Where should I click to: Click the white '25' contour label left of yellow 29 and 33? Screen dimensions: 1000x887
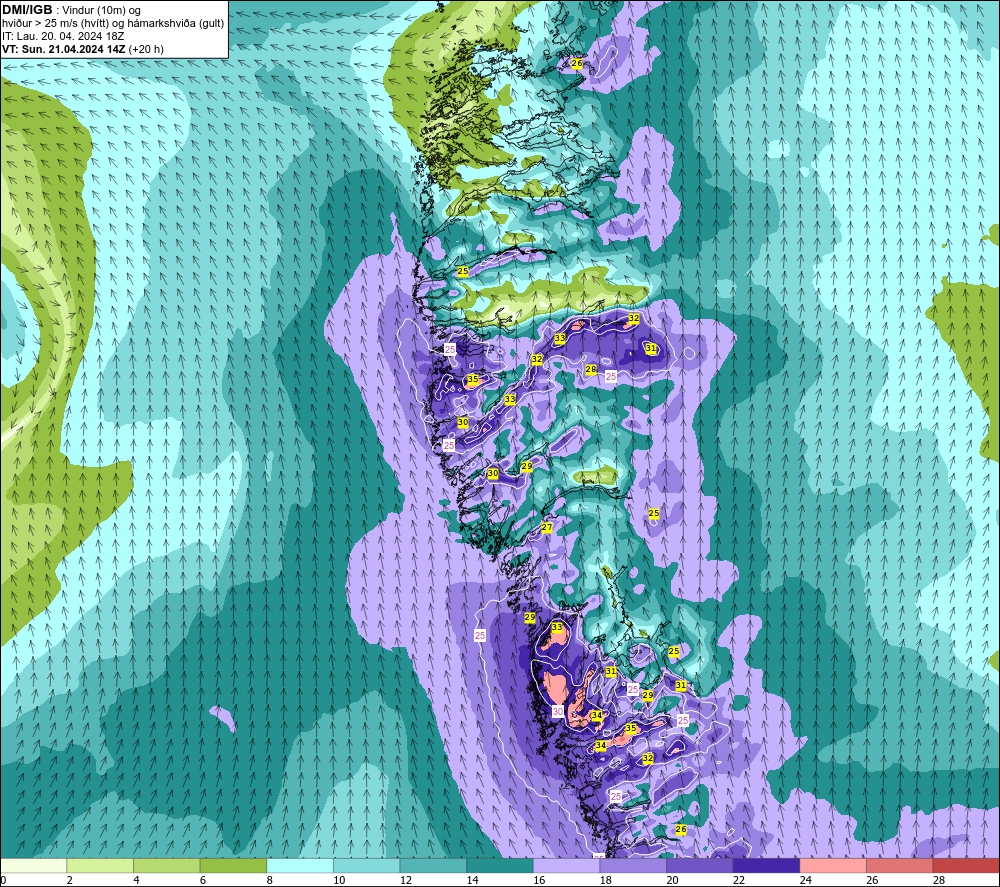[x=480, y=636]
